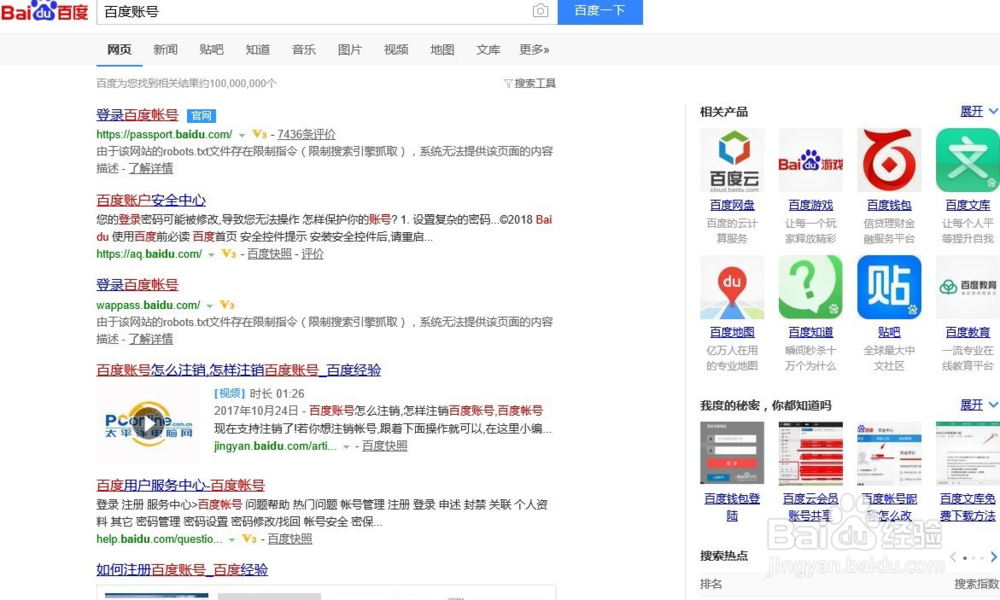Screen dimensions: 1000x600
Task: Expand dropdown arrow after wappass.baidu.com URL
Action: [x=209, y=305]
